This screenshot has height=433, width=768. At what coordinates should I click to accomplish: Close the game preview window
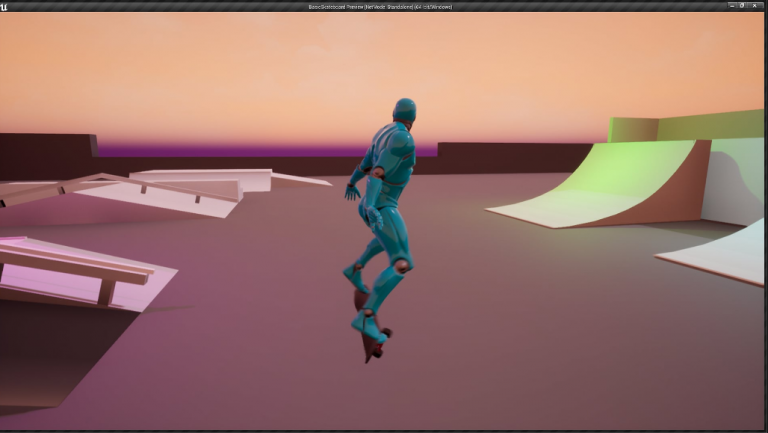754,5
